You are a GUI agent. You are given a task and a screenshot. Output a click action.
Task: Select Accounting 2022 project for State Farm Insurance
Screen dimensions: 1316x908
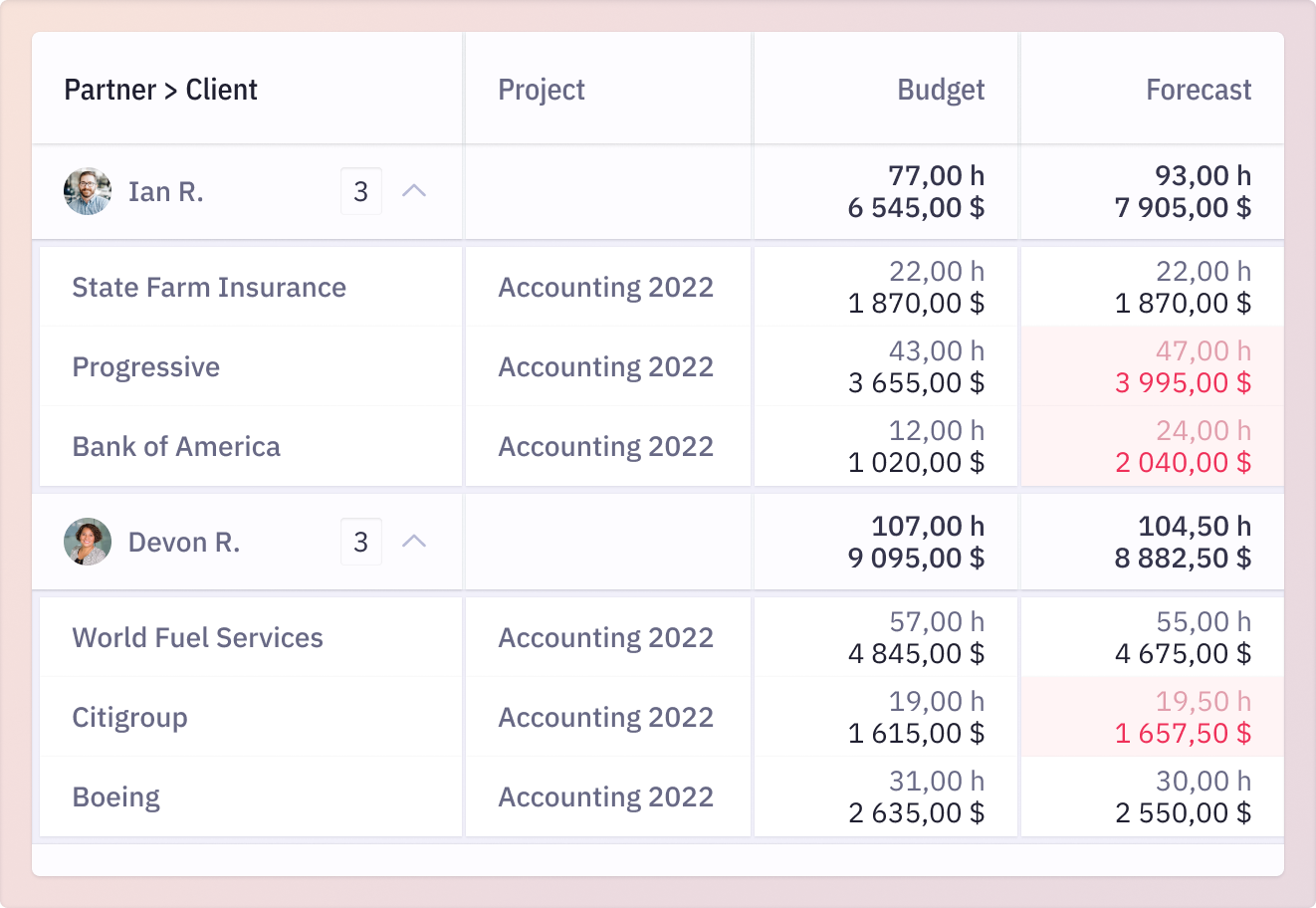tap(606, 287)
